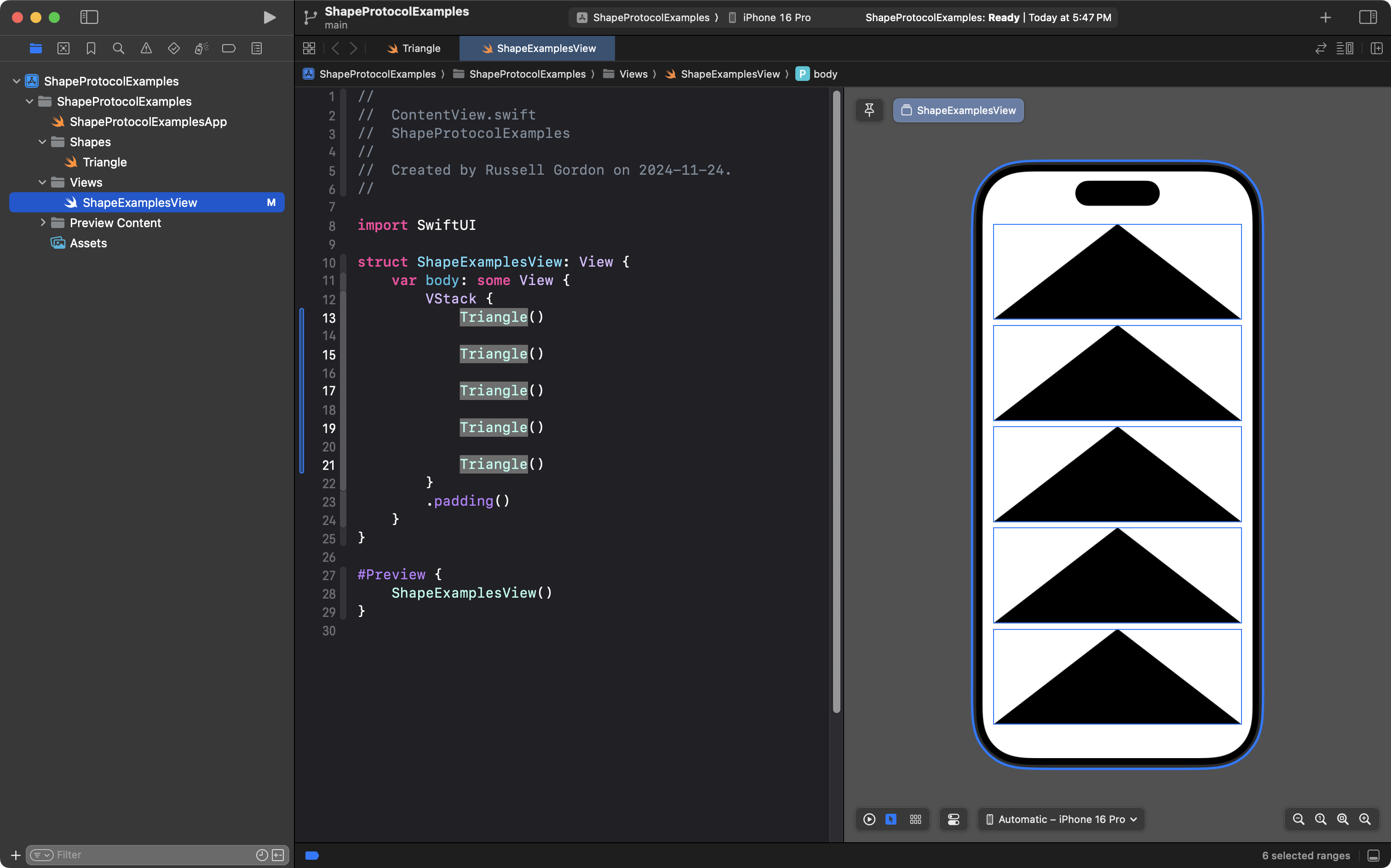Toggle the left navigator sidebar

[89, 18]
